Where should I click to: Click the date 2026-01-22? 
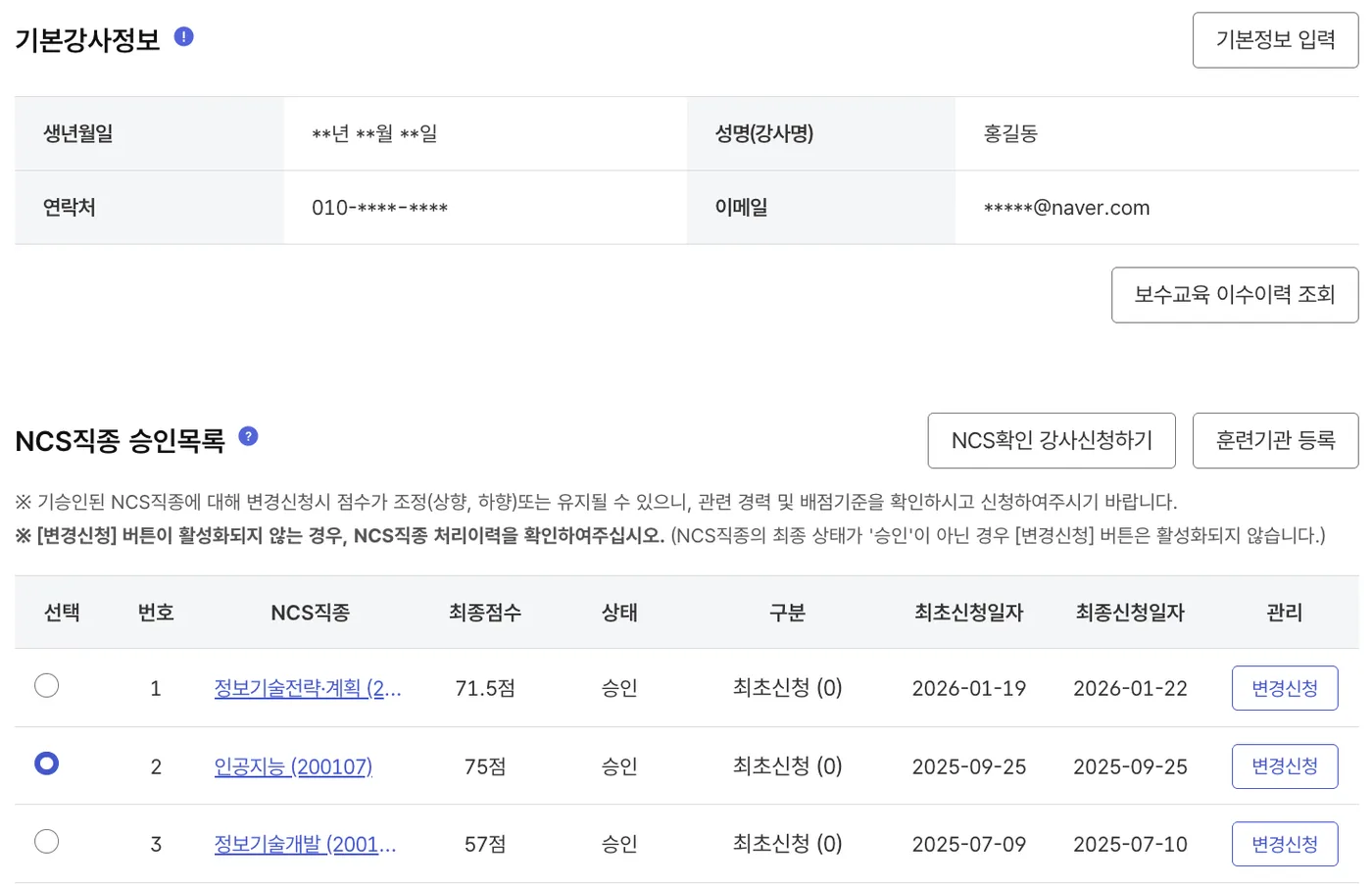[x=1130, y=688]
